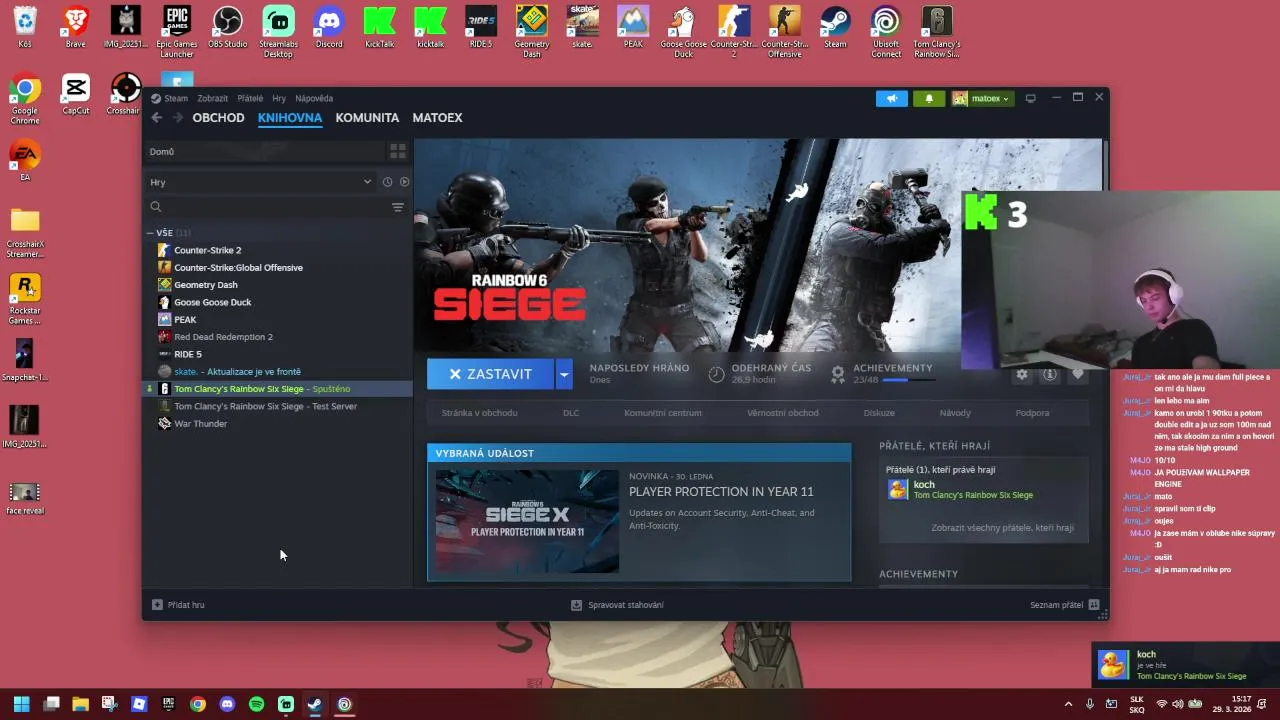
Task: Open Nápověda menu
Action: (x=314, y=98)
